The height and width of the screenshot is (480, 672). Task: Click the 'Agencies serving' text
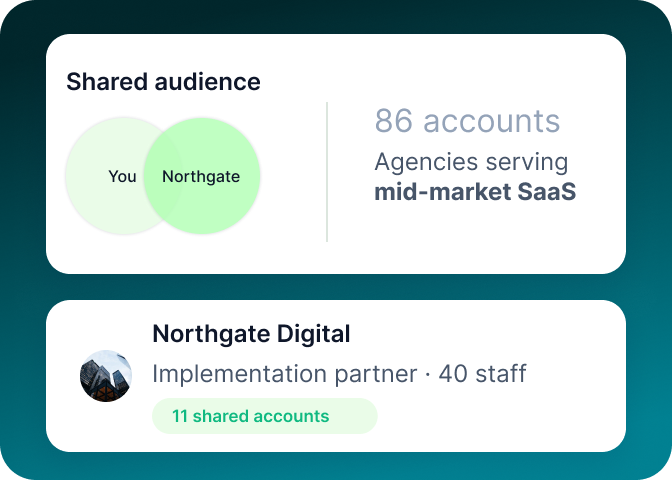pos(471,162)
